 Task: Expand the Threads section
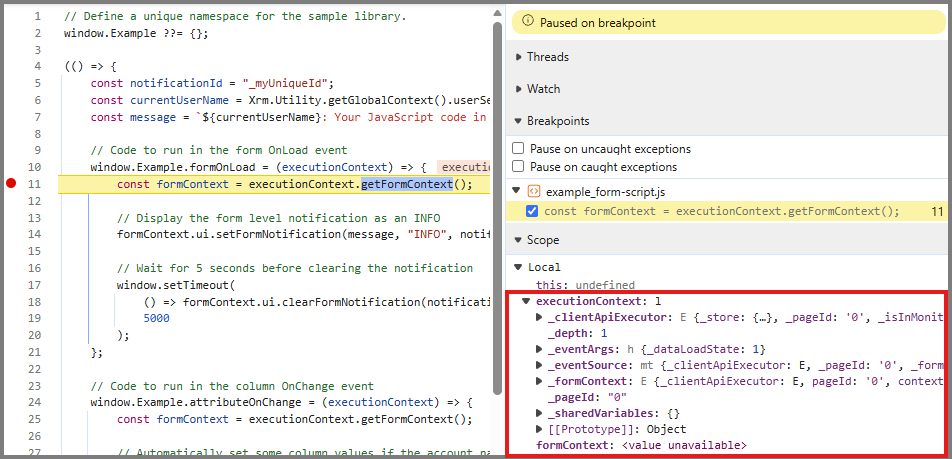(x=518, y=56)
